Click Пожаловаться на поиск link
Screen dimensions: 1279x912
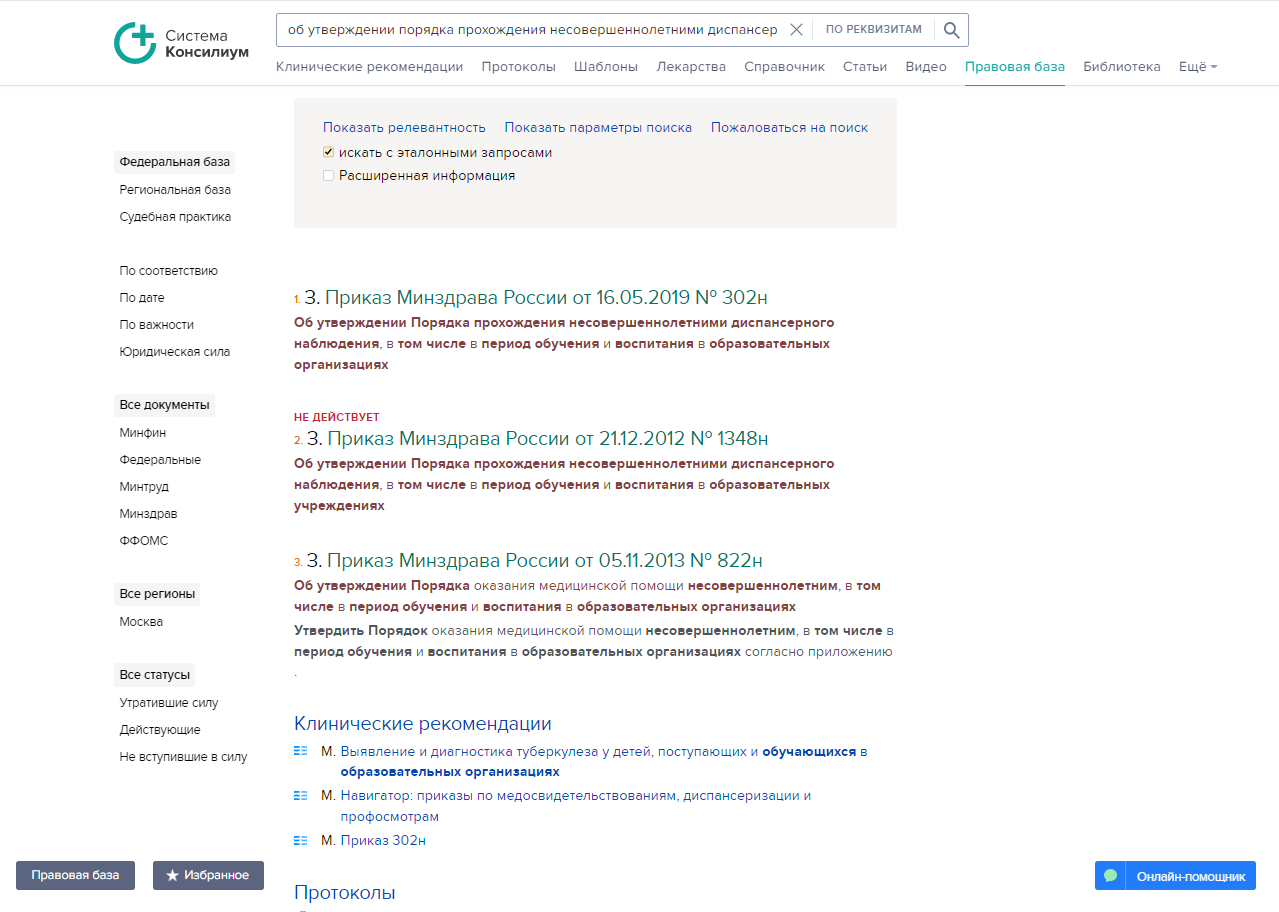[789, 127]
